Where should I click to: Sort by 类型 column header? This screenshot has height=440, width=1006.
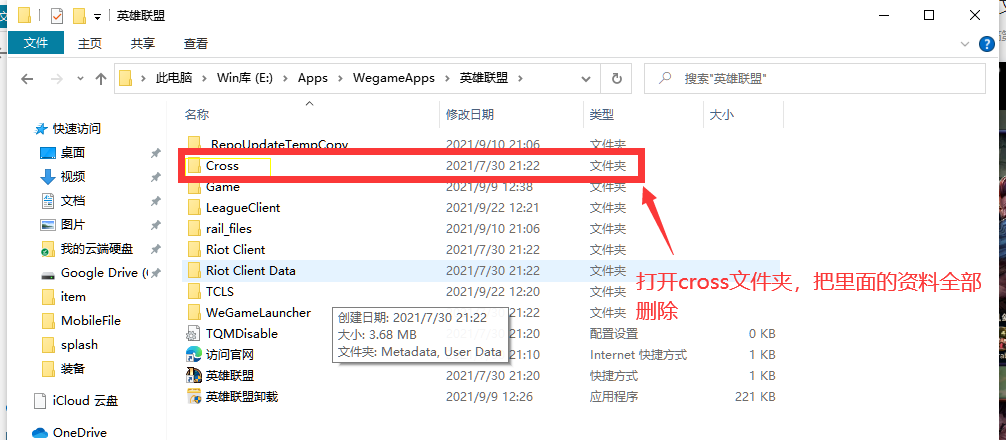tap(602, 115)
